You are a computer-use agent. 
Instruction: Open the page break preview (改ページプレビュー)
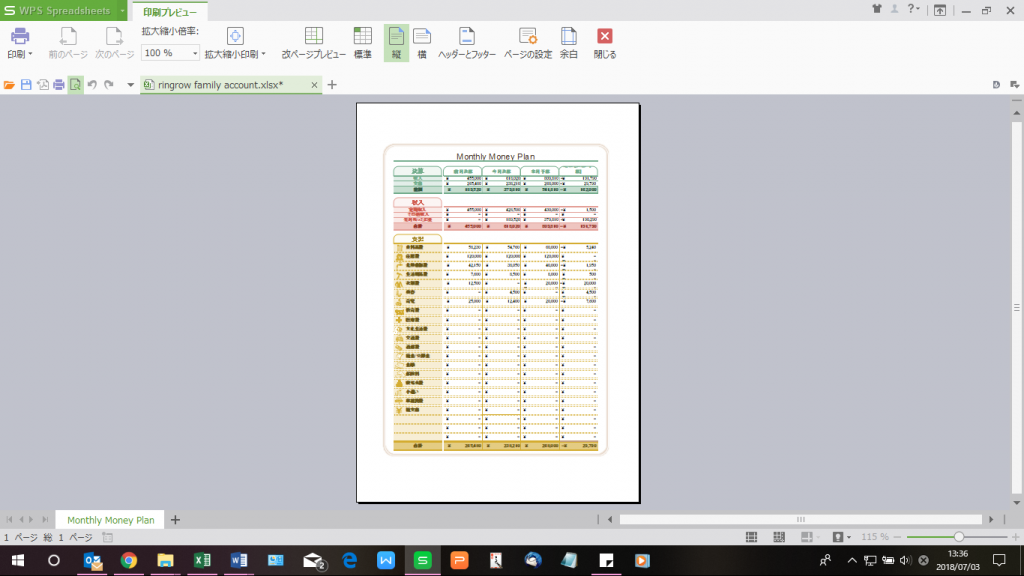[x=314, y=40]
